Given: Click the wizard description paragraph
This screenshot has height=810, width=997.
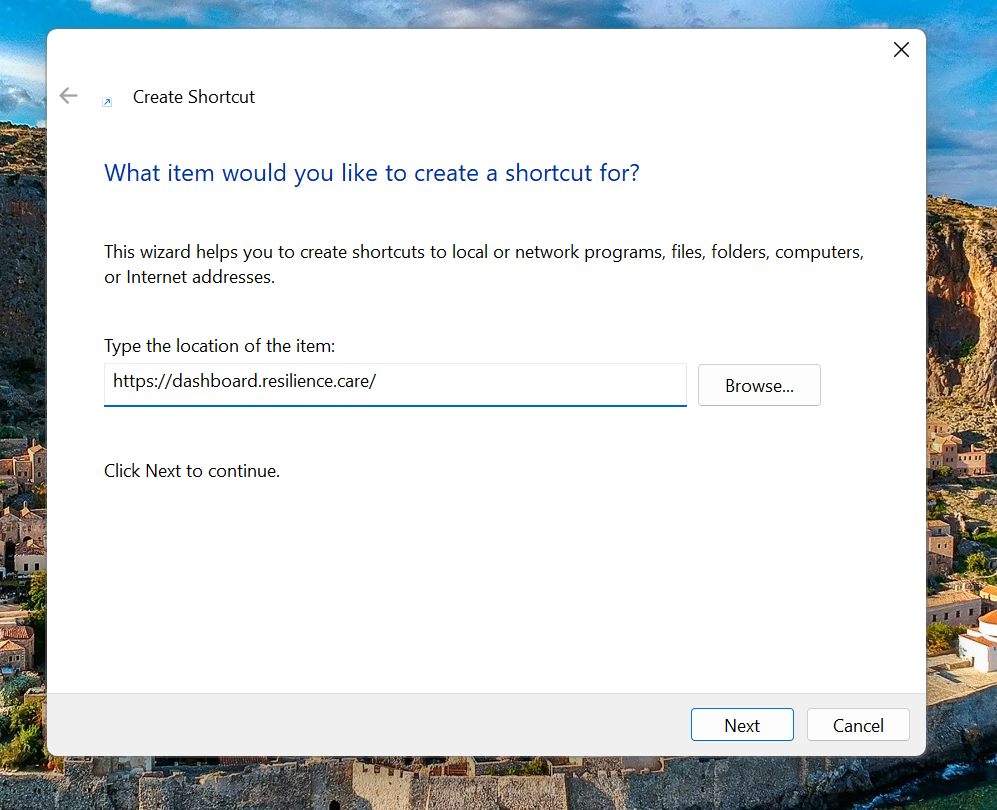Looking at the screenshot, I should point(483,264).
